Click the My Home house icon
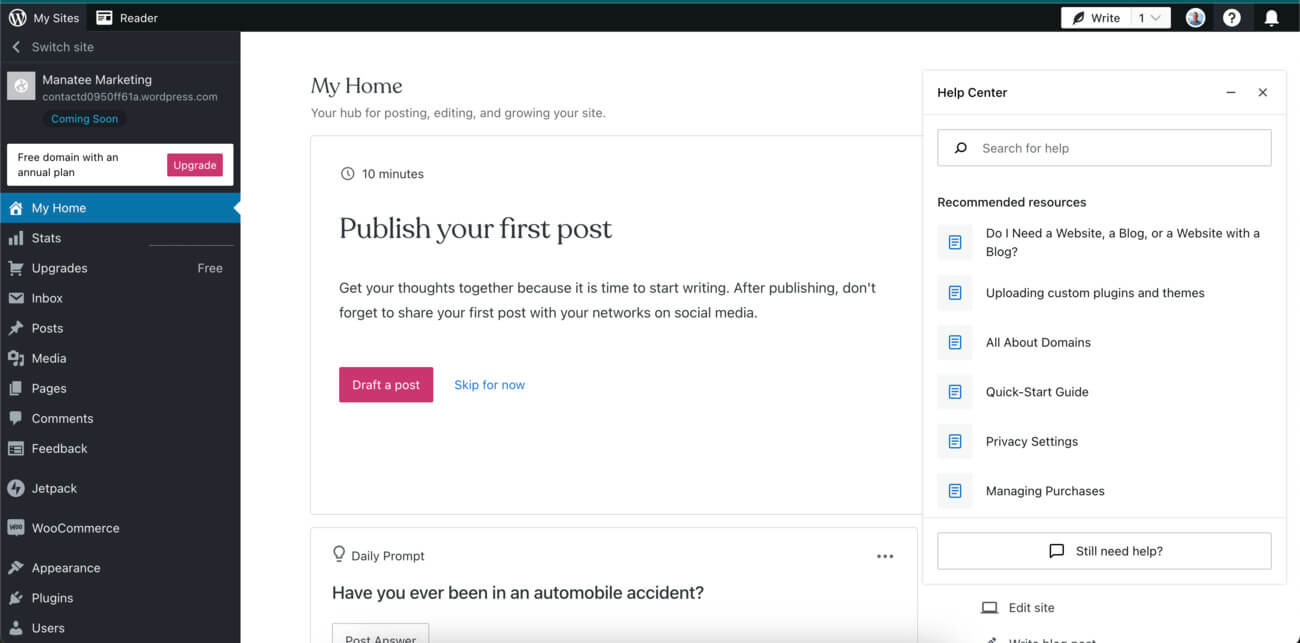The height and width of the screenshot is (643, 1300). click(x=16, y=208)
